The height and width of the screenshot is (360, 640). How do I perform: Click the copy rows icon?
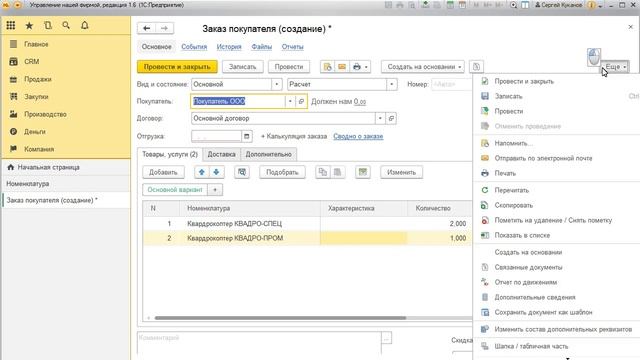[x=323, y=172]
